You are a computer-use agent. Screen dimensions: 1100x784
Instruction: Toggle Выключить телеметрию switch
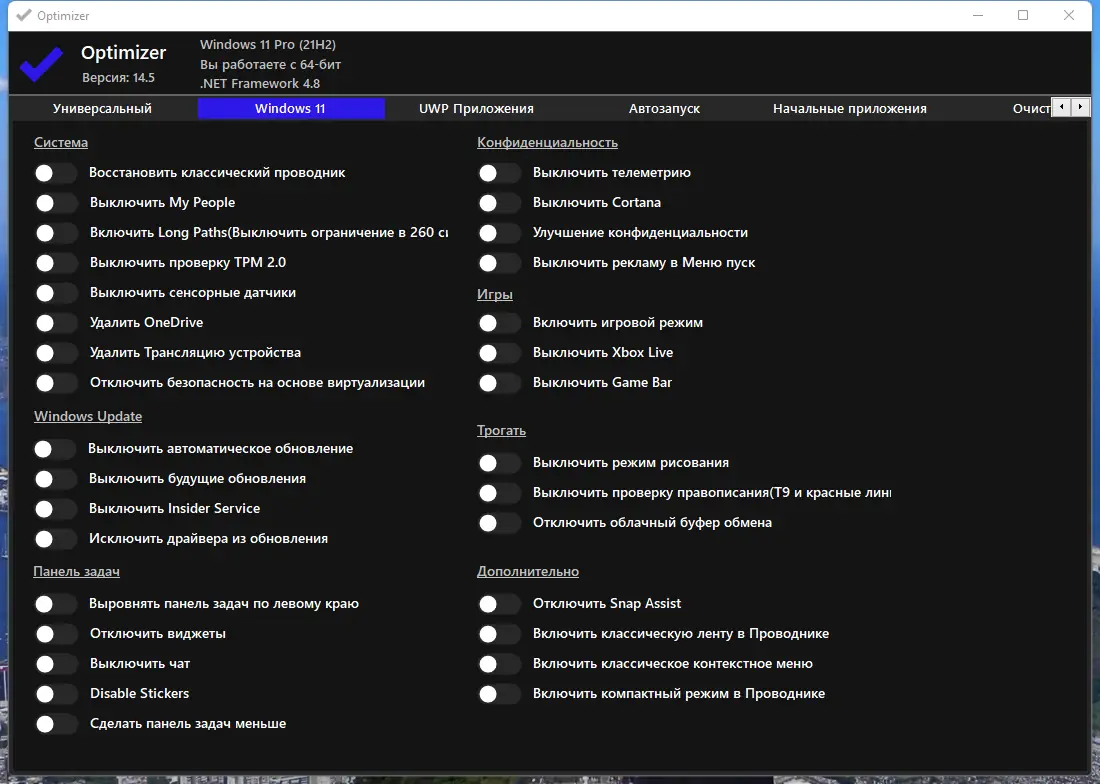[499, 173]
